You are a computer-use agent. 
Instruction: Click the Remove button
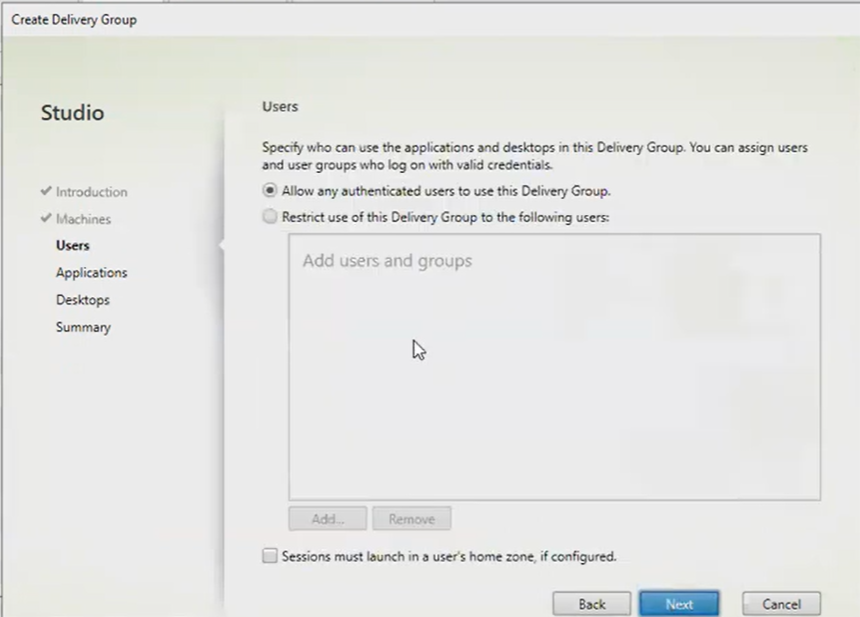[411, 519]
